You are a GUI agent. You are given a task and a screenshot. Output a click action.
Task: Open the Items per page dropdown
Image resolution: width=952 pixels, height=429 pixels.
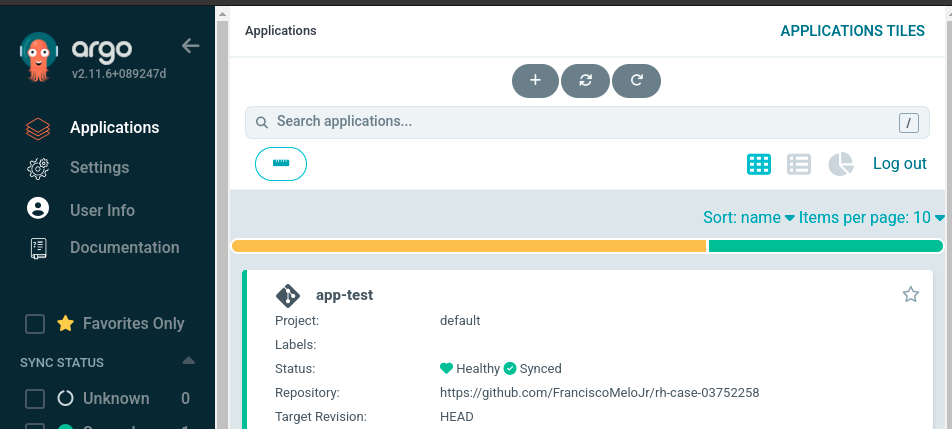871,217
